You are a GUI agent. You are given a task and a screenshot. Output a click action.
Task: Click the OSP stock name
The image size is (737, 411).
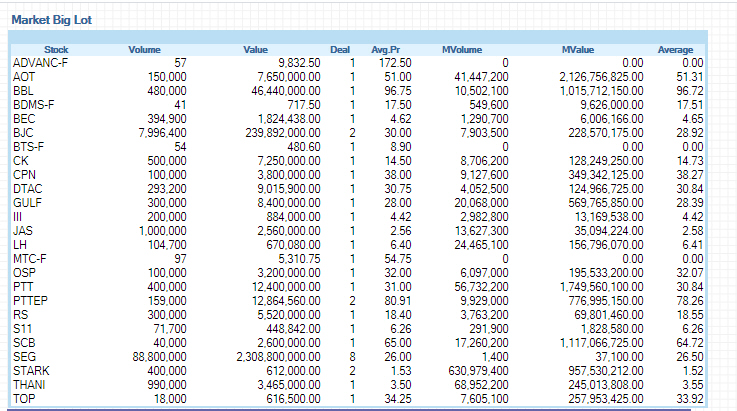tap(24, 273)
